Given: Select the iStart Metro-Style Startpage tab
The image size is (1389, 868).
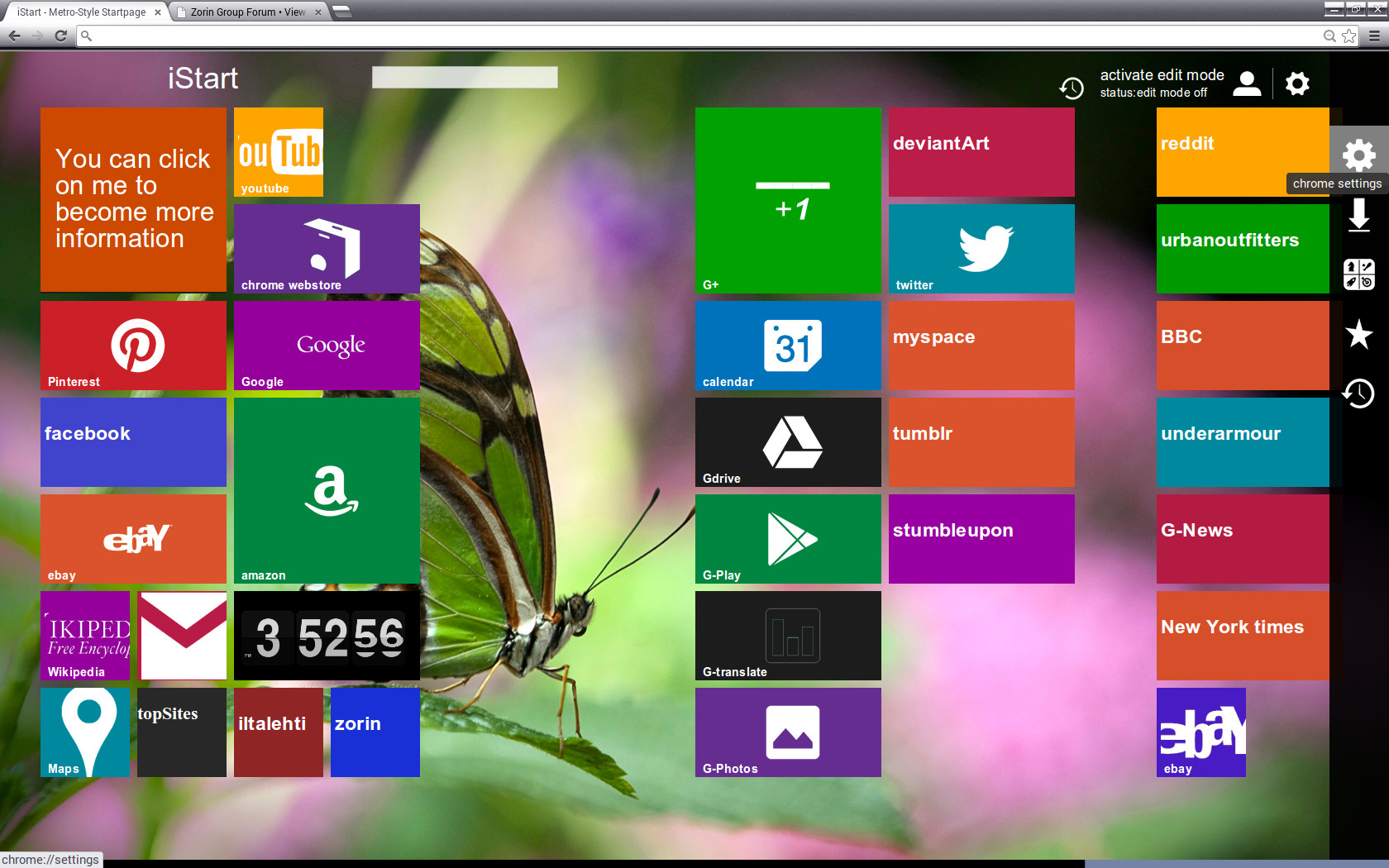Looking at the screenshot, I should pos(81,12).
